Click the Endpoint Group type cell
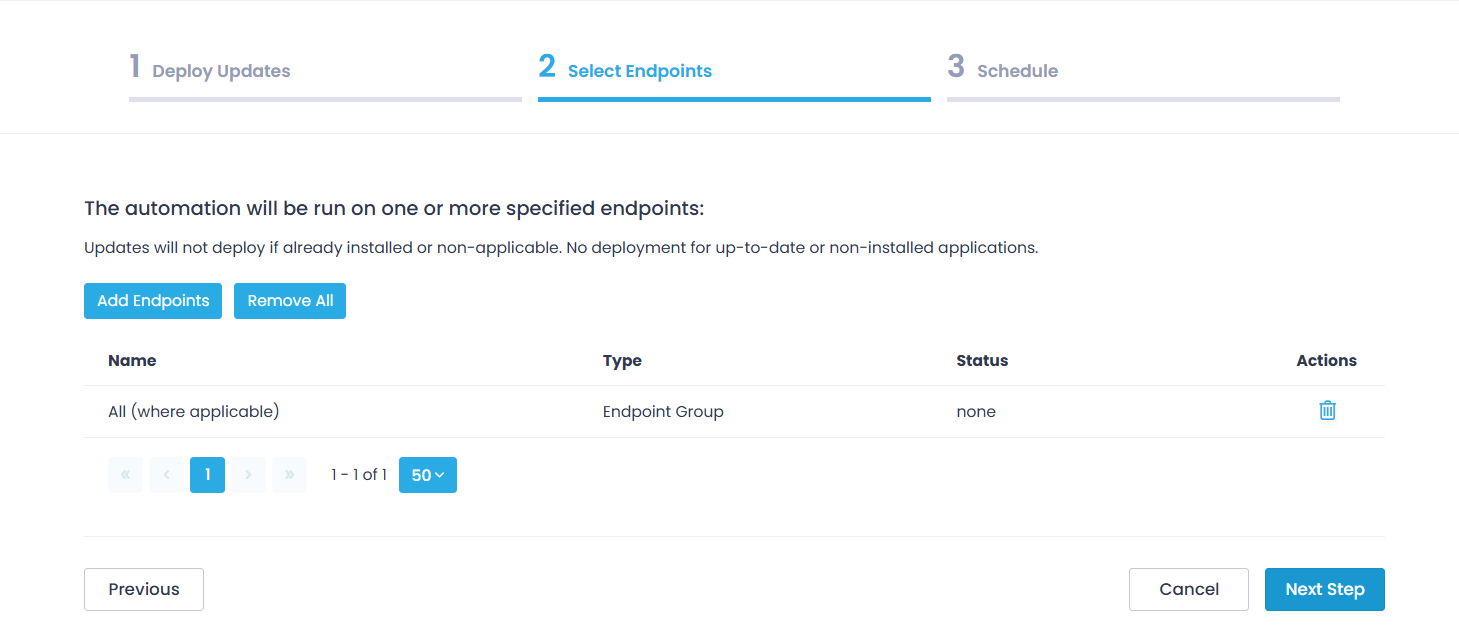 pos(663,412)
